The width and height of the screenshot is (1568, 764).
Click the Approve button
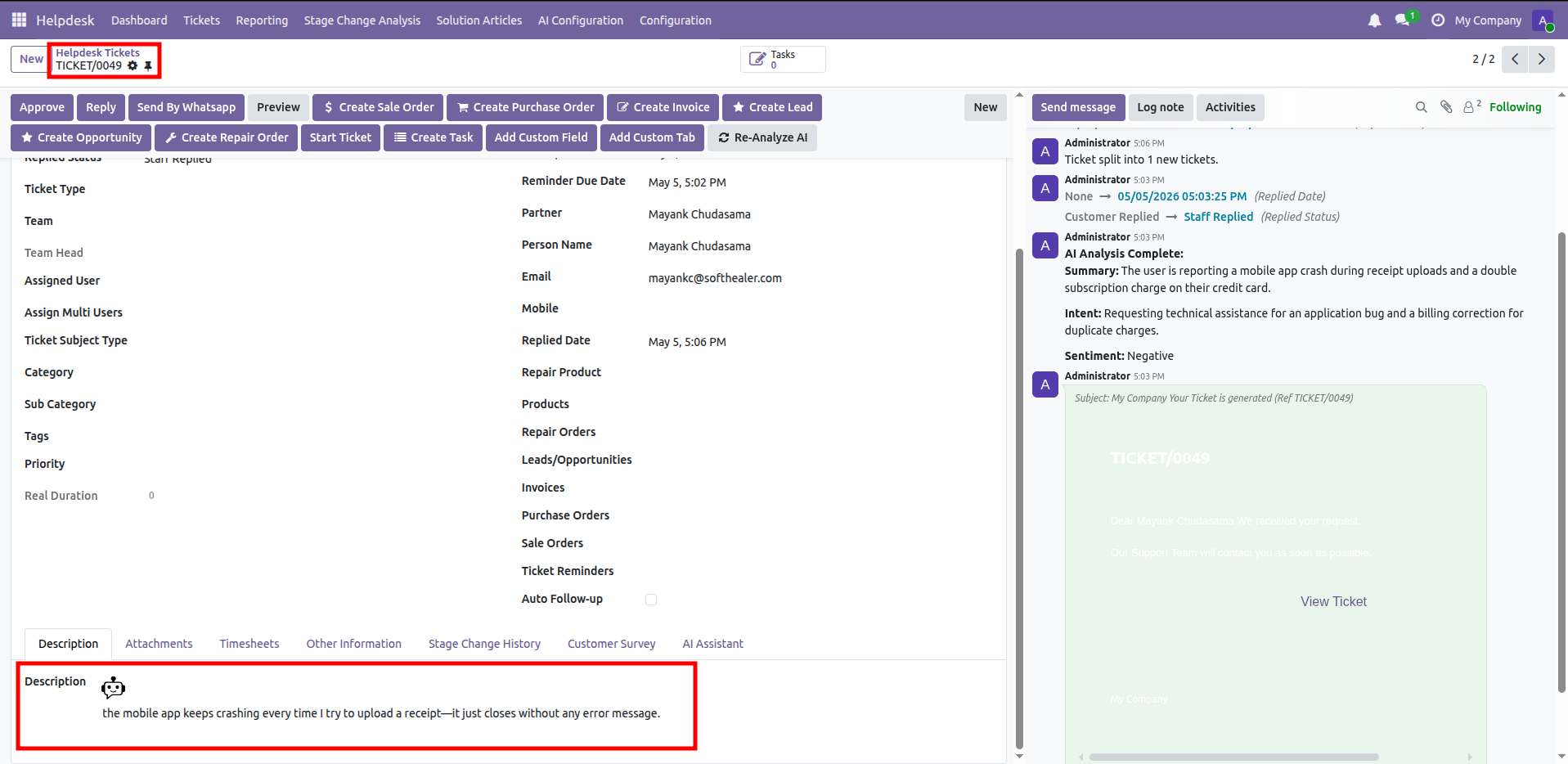(42, 107)
